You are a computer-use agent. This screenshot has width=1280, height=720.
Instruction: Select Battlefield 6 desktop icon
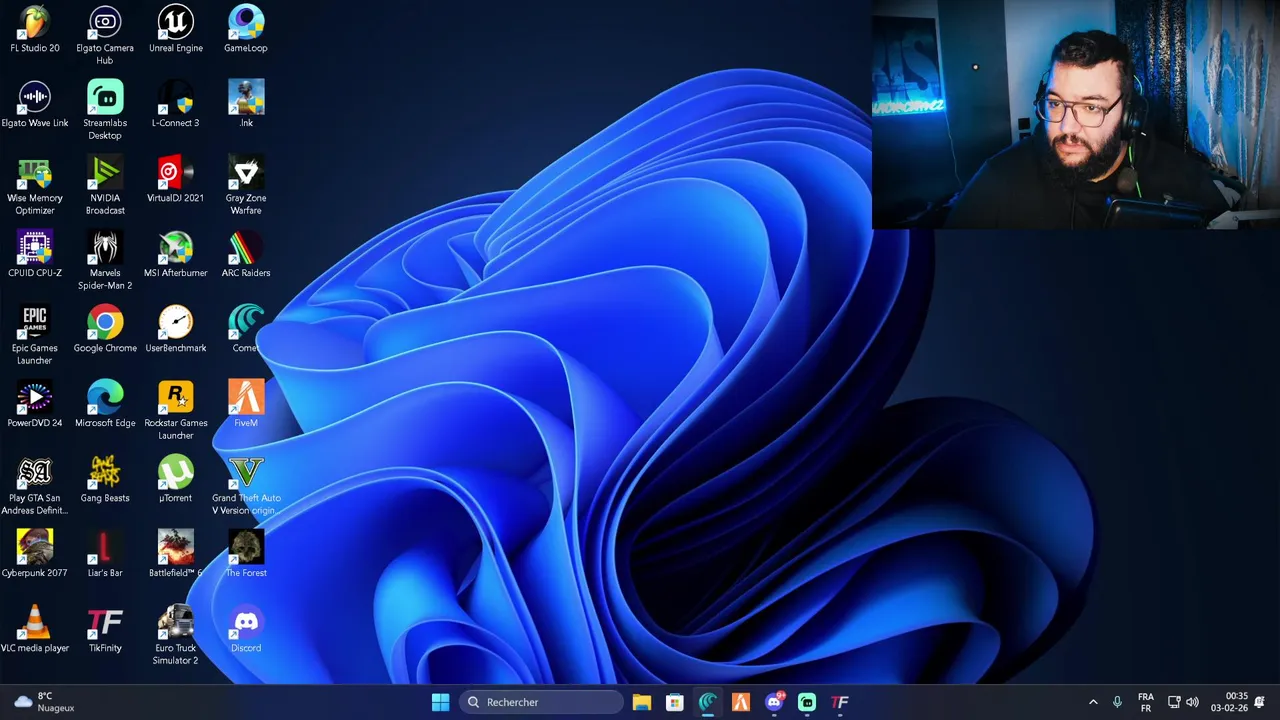click(x=176, y=554)
